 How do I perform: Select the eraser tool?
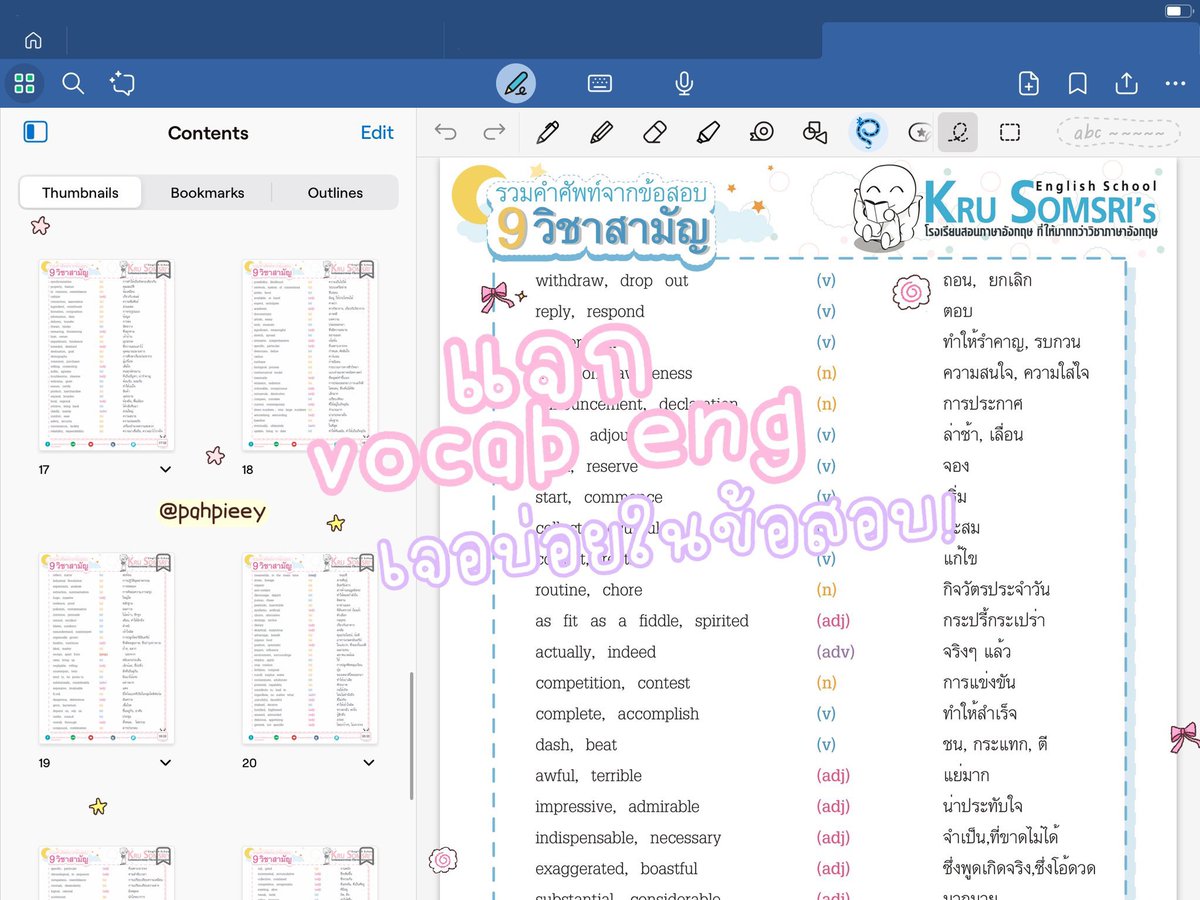[x=654, y=132]
